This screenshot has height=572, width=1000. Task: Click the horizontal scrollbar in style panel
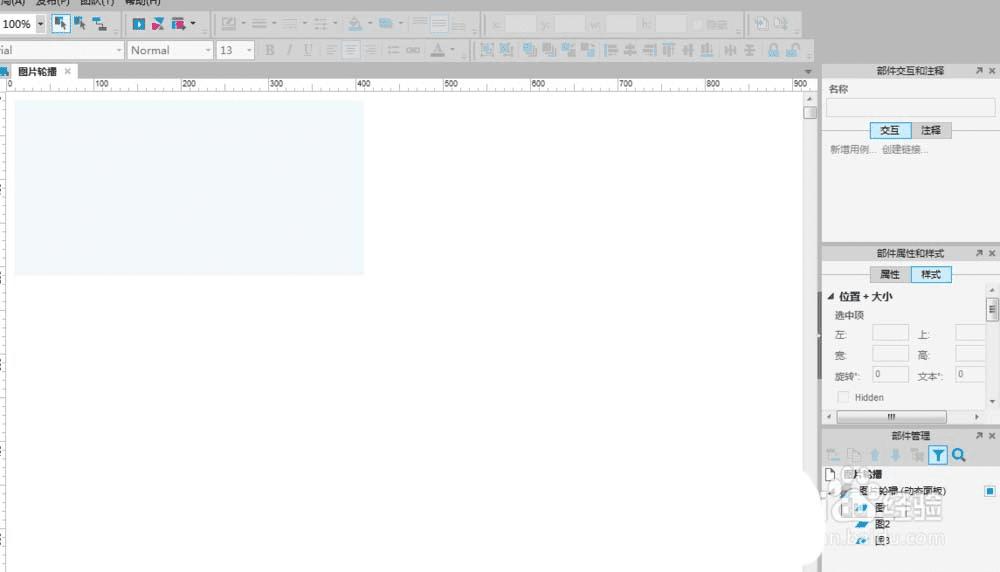[891, 416]
